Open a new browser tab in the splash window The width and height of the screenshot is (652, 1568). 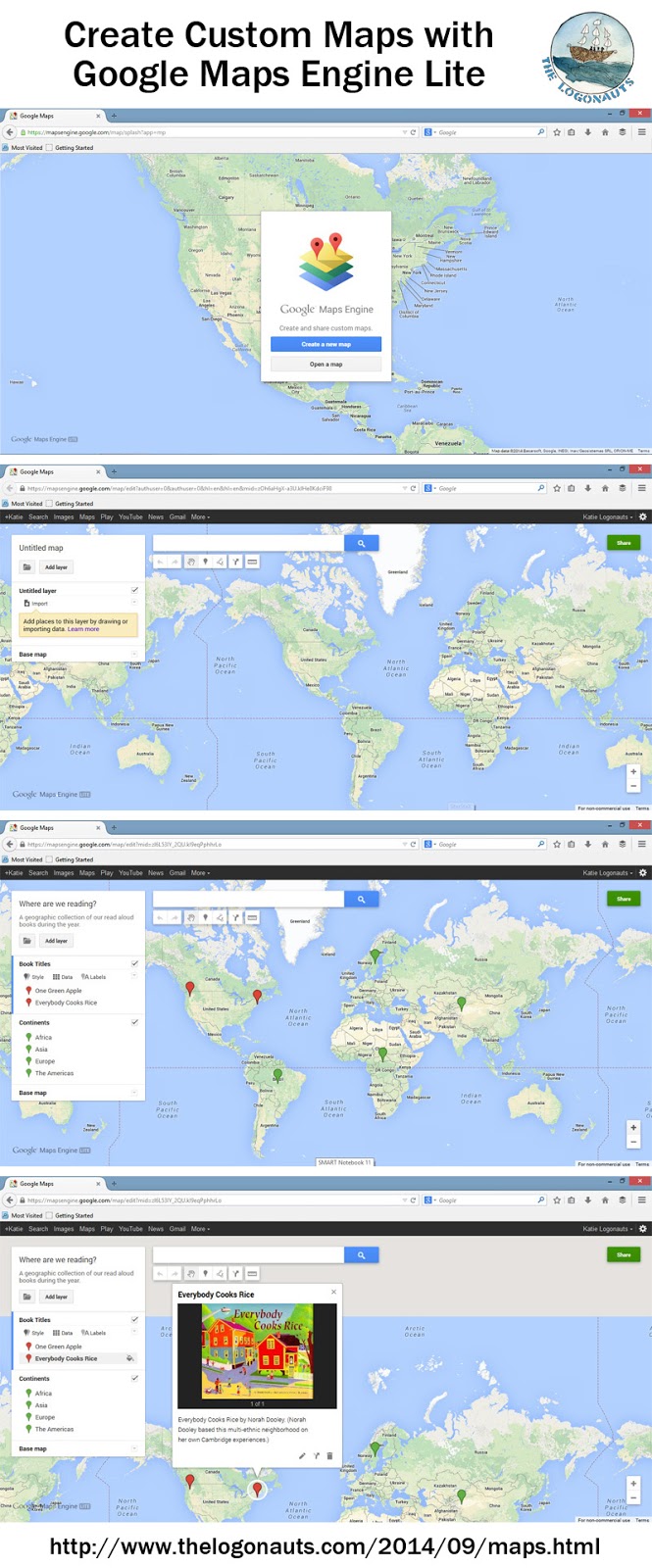click(114, 116)
